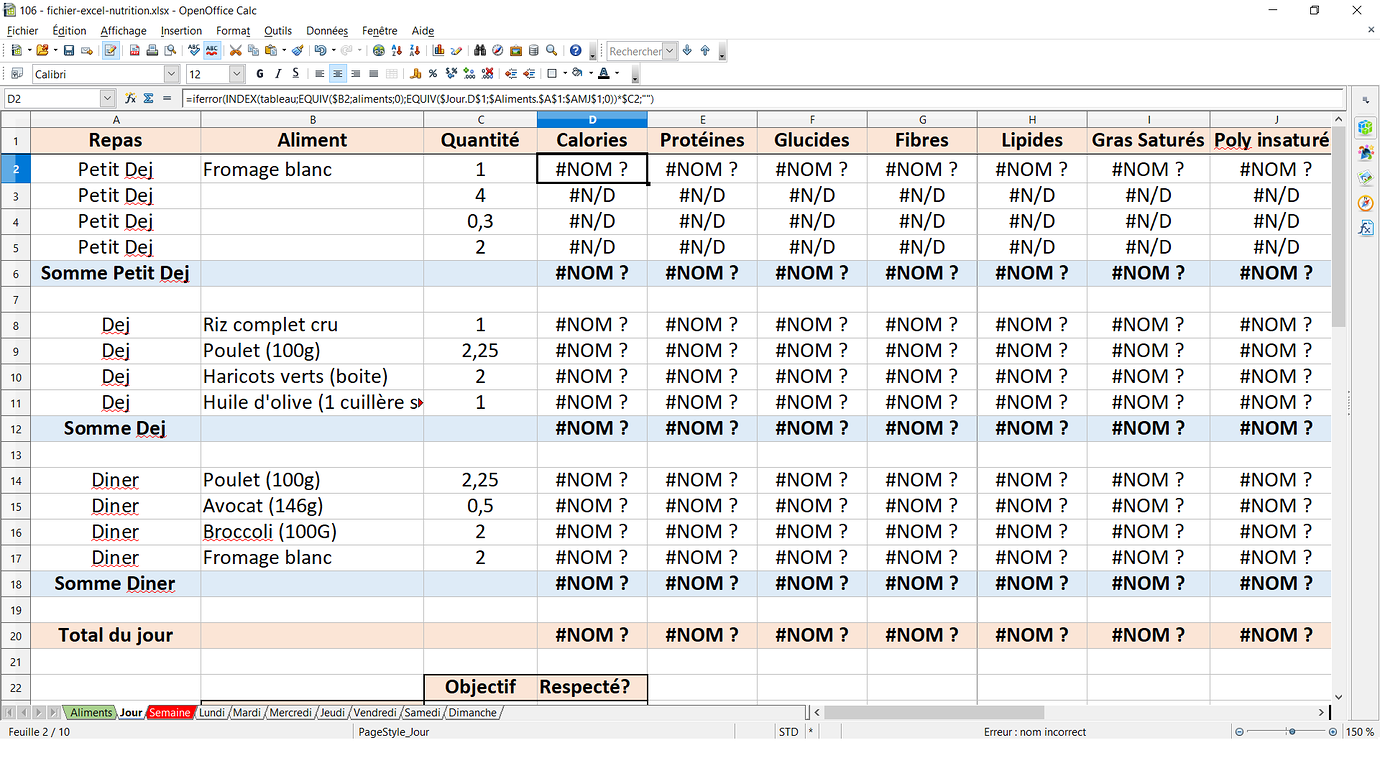Screen dimensions: 1380x776
Task: Open the Navigator from the sidebar
Action: [1364, 202]
